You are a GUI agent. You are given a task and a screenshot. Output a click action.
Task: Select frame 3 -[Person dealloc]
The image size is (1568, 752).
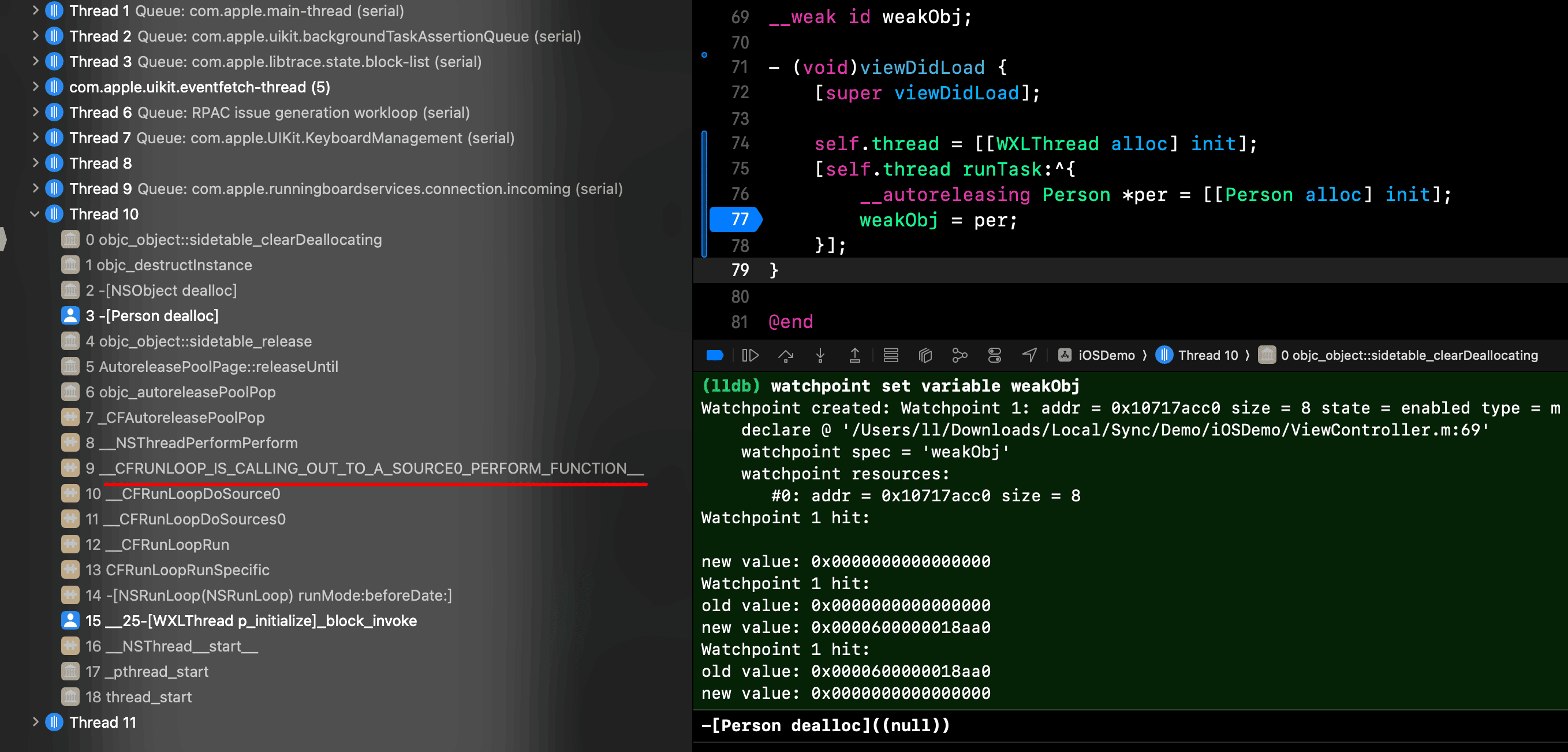click(152, 315)
